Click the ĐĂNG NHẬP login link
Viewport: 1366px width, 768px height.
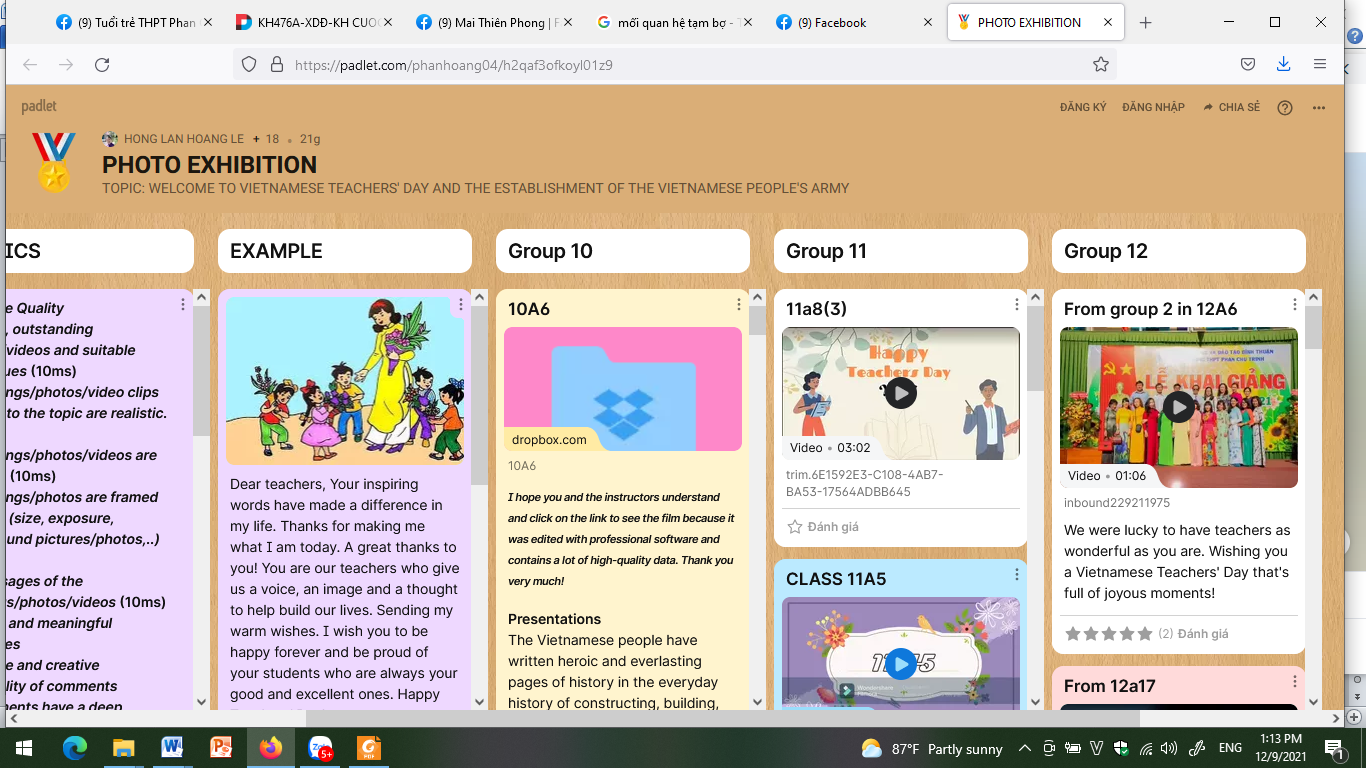pos(1153,108)
